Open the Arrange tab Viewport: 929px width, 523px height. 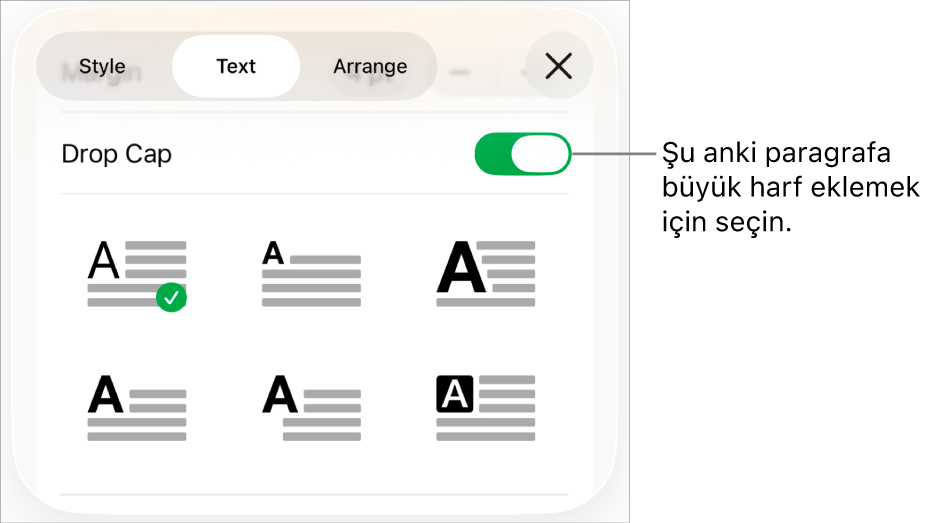click(370, 67)
